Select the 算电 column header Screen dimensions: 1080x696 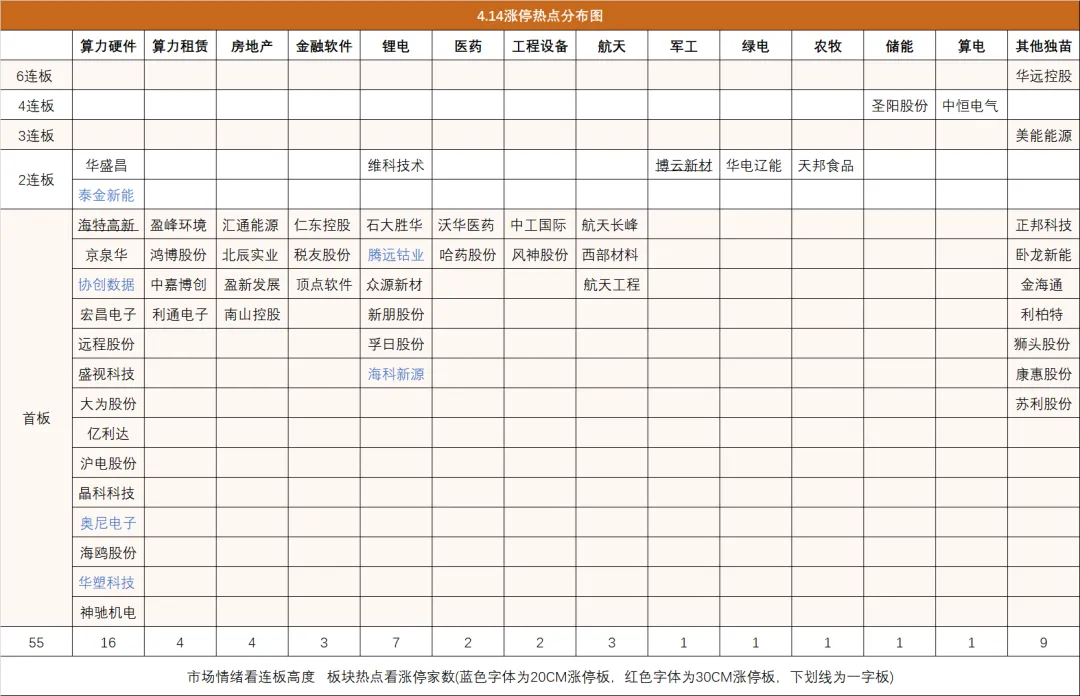point(971,46)
